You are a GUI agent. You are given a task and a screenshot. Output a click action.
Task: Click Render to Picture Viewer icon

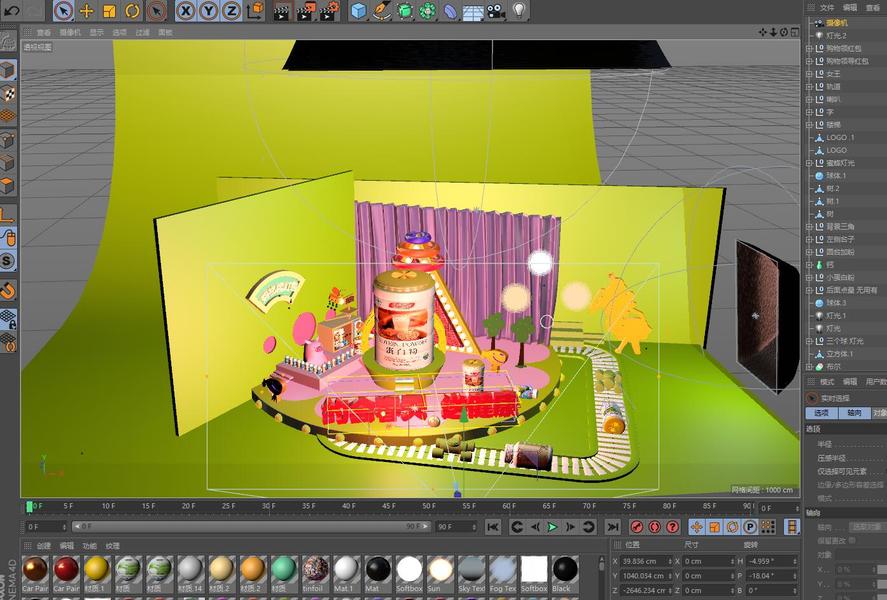pos(305,11)
